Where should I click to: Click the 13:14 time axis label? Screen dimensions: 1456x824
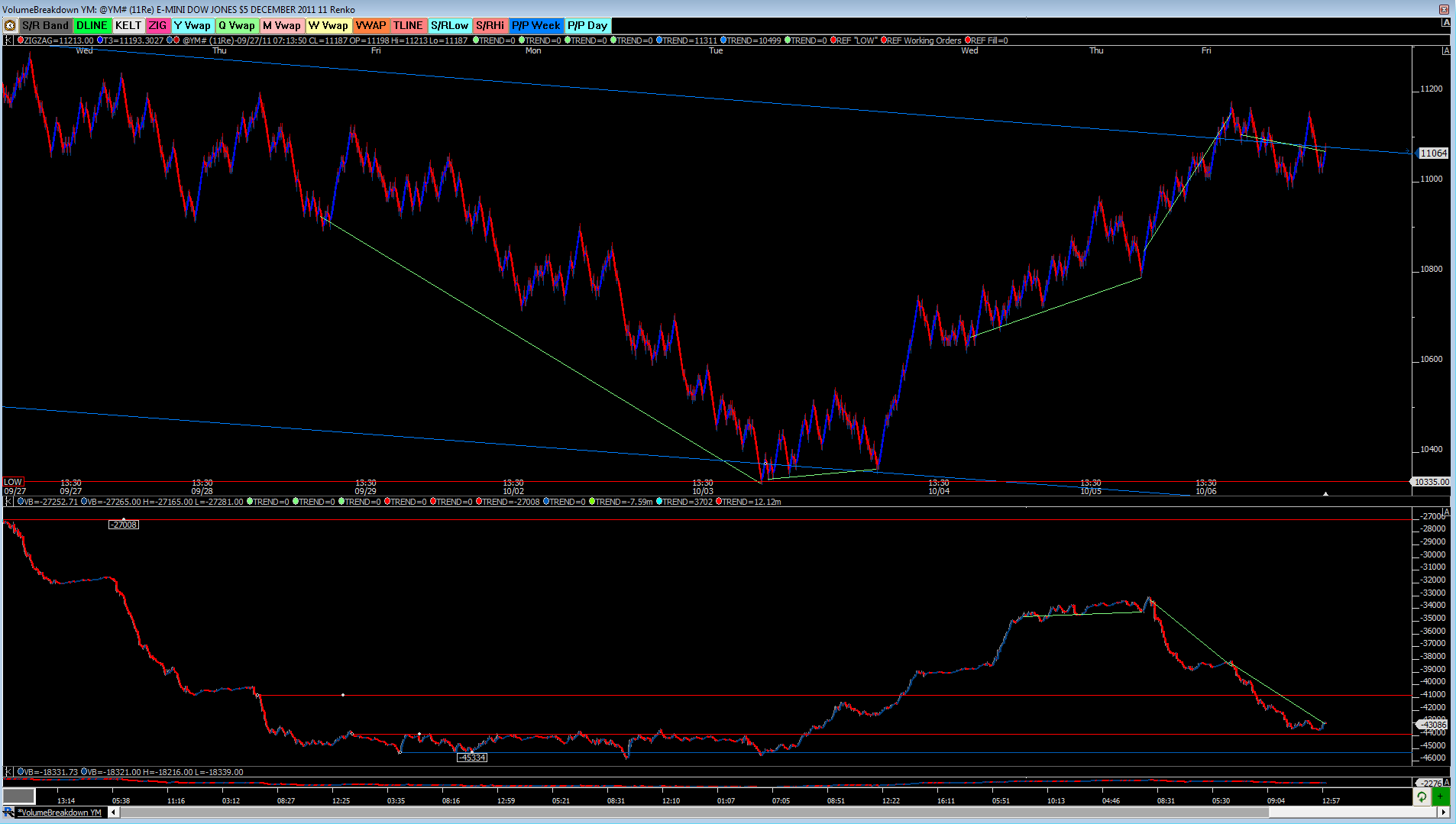[66, 800]
